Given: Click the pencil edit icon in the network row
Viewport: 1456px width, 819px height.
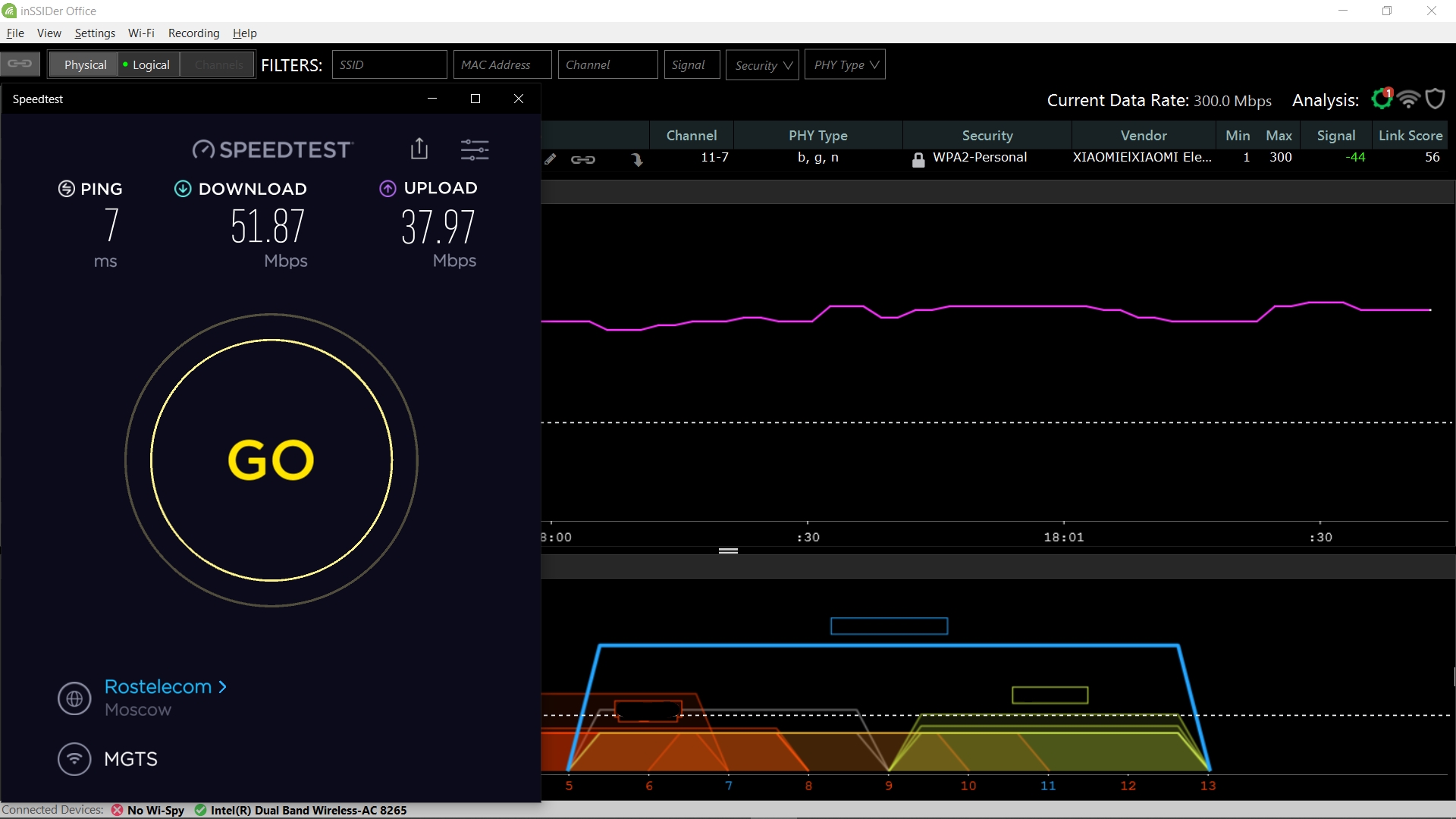Looking at the screenshot, I should (x=551, y=158).
